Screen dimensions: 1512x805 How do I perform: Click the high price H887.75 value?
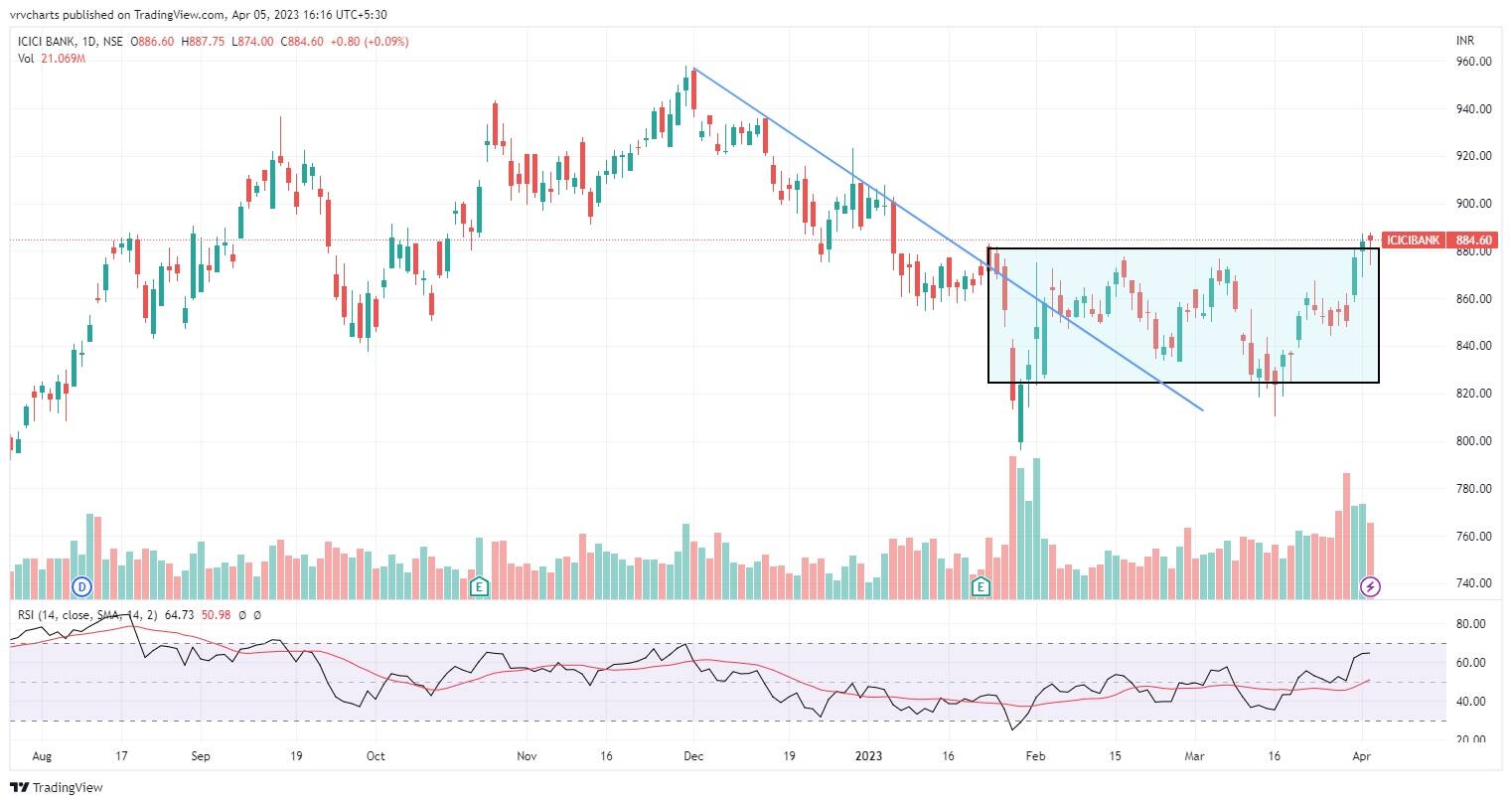pos(203,42)
